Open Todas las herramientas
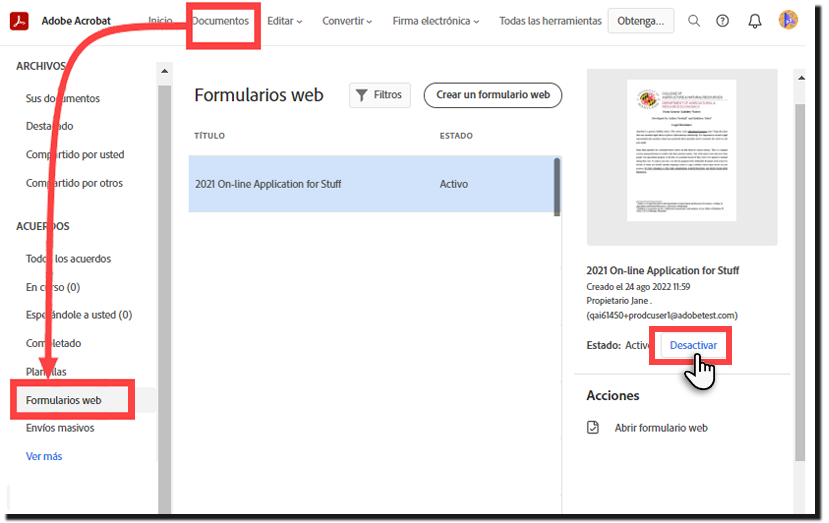Screen dimensions: 829x523 click(x=550, y=21)
